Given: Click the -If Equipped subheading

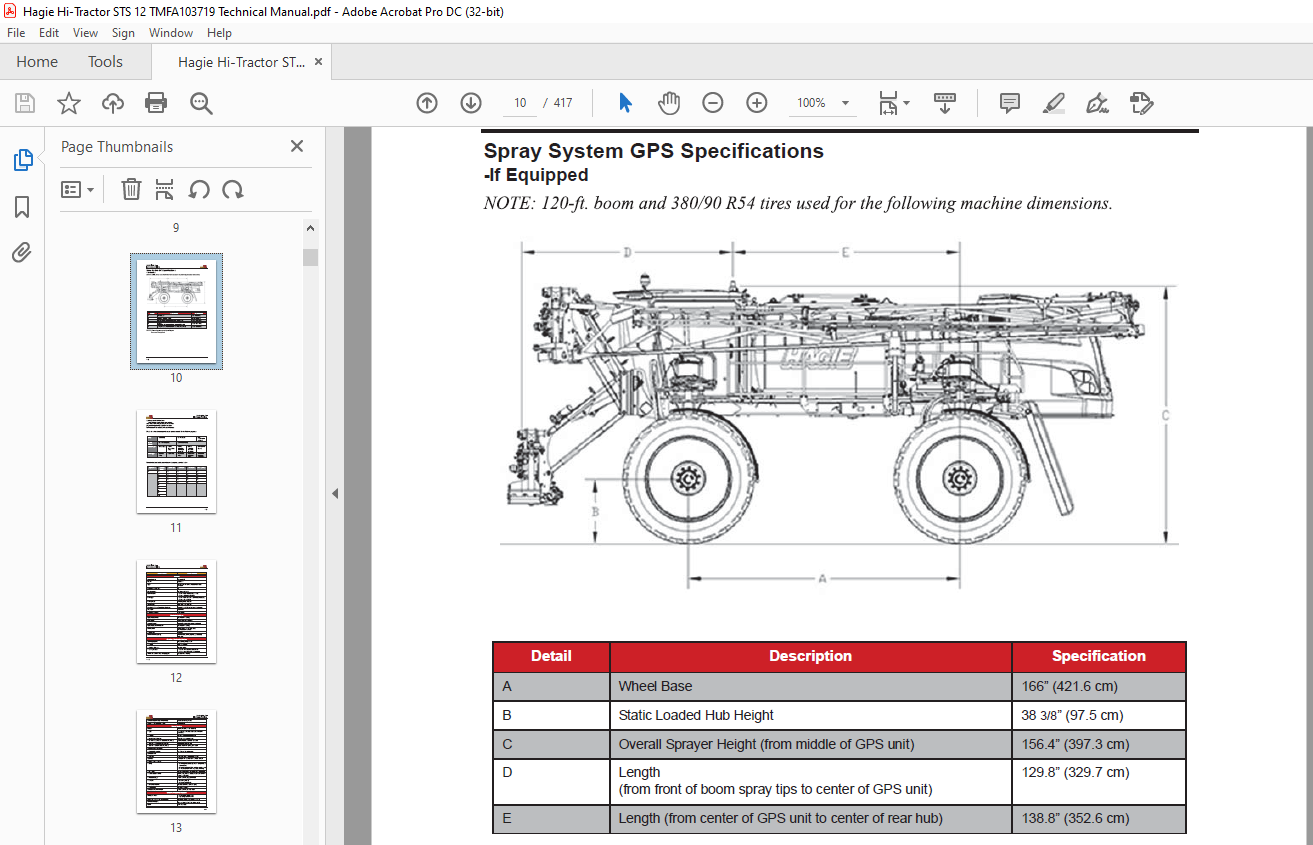Looking at the screenshot, I should pyautogui.click(x=536, y=176).
